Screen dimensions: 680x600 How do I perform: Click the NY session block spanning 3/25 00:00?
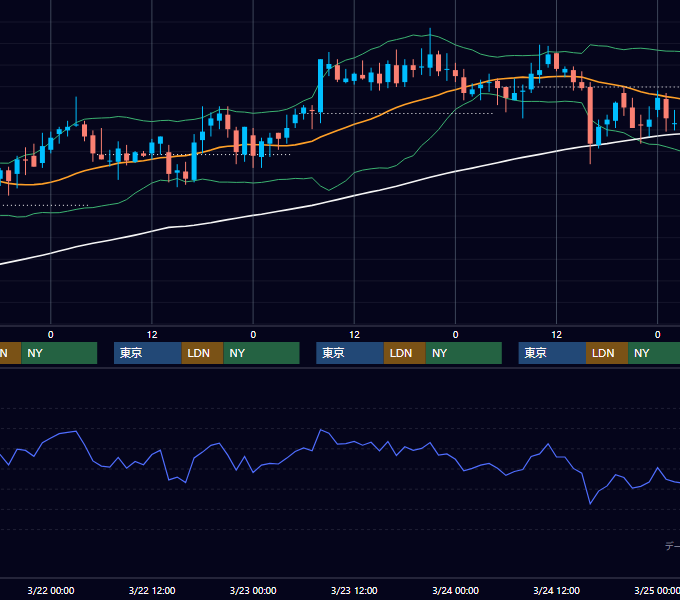coord(654,353)
